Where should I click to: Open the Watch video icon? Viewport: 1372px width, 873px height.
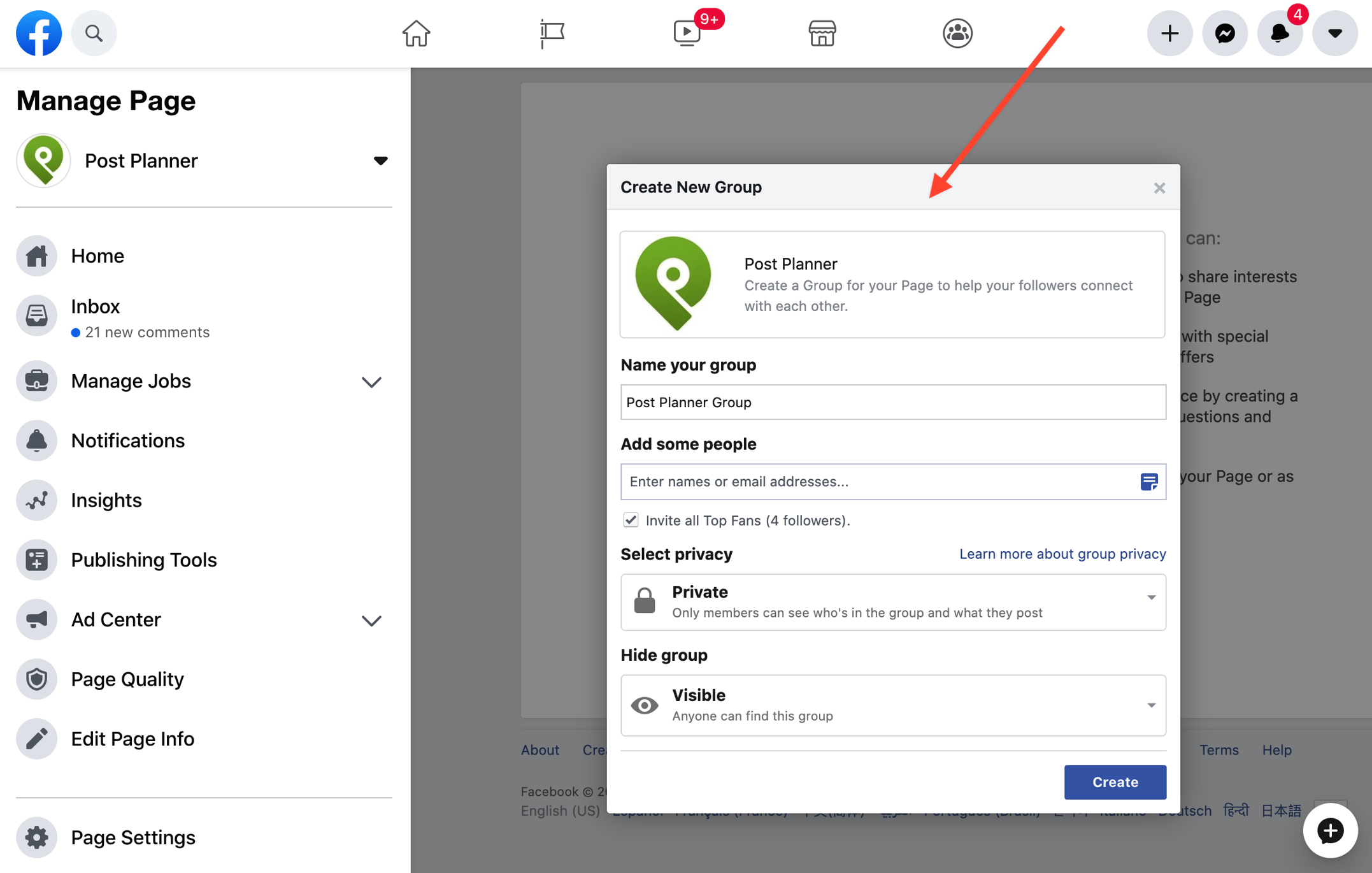(x=687, y=33)
